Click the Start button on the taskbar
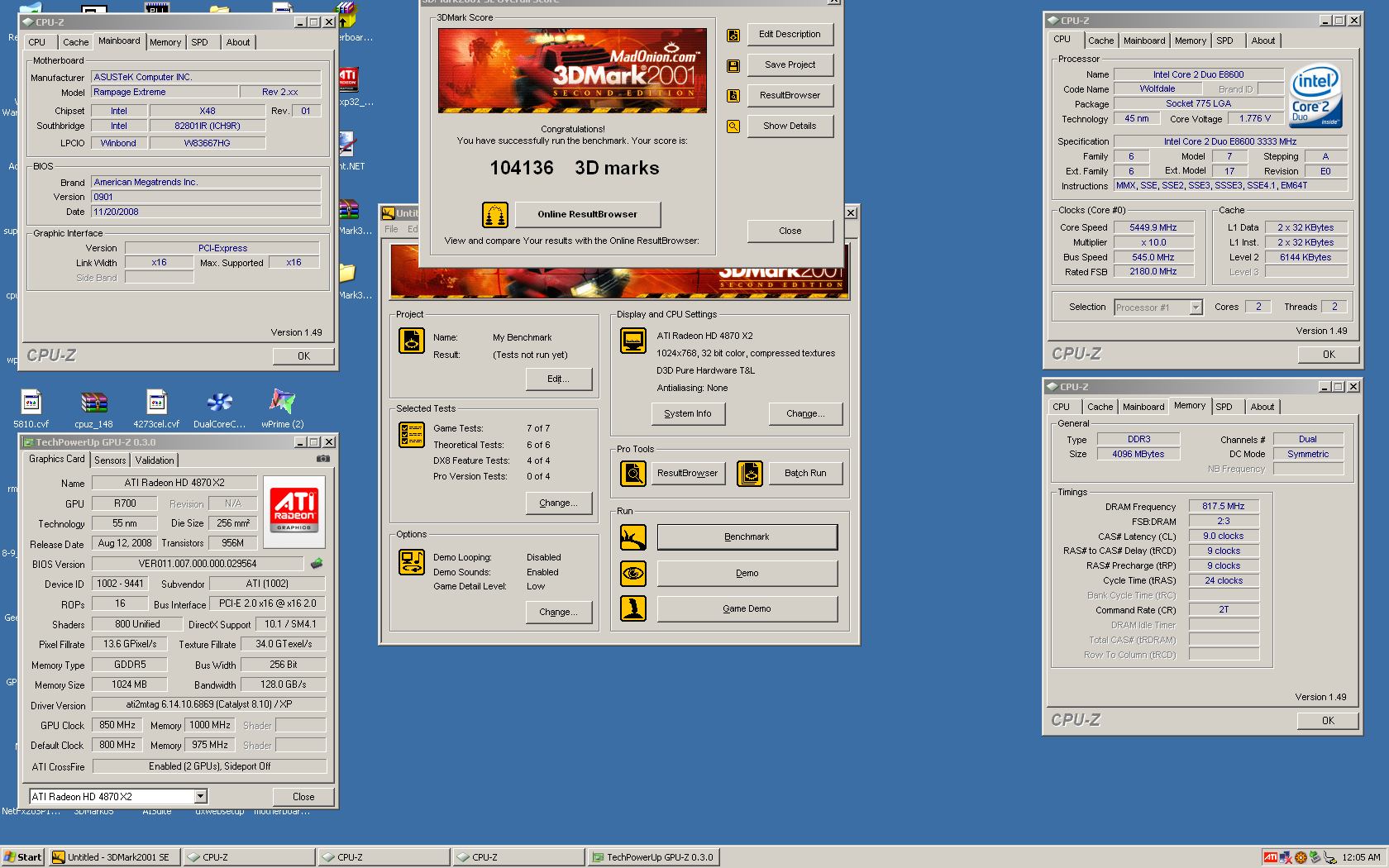1389x868 pixels. (22, 857)
